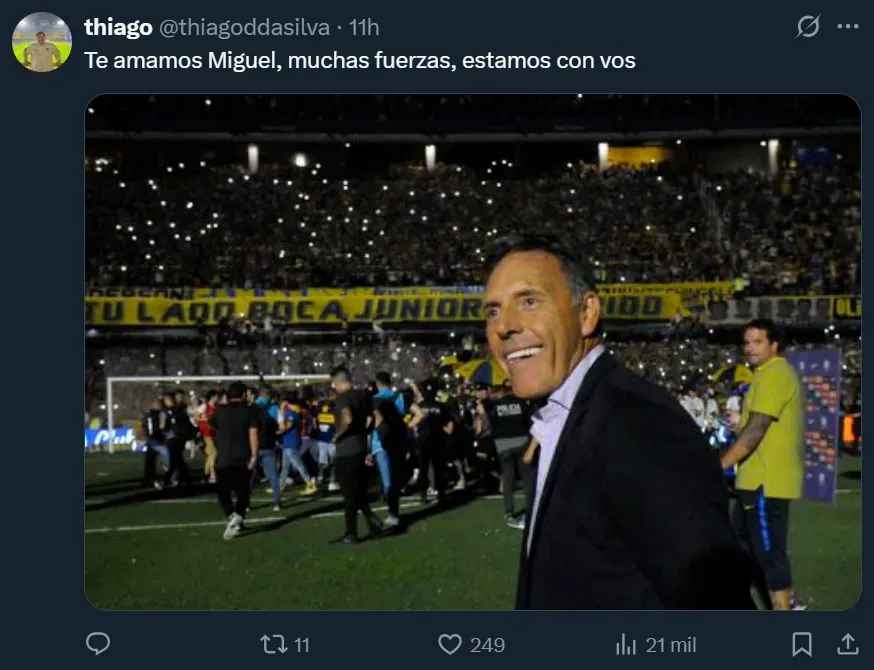Open the Grok explain-post icon

[807, 27]
